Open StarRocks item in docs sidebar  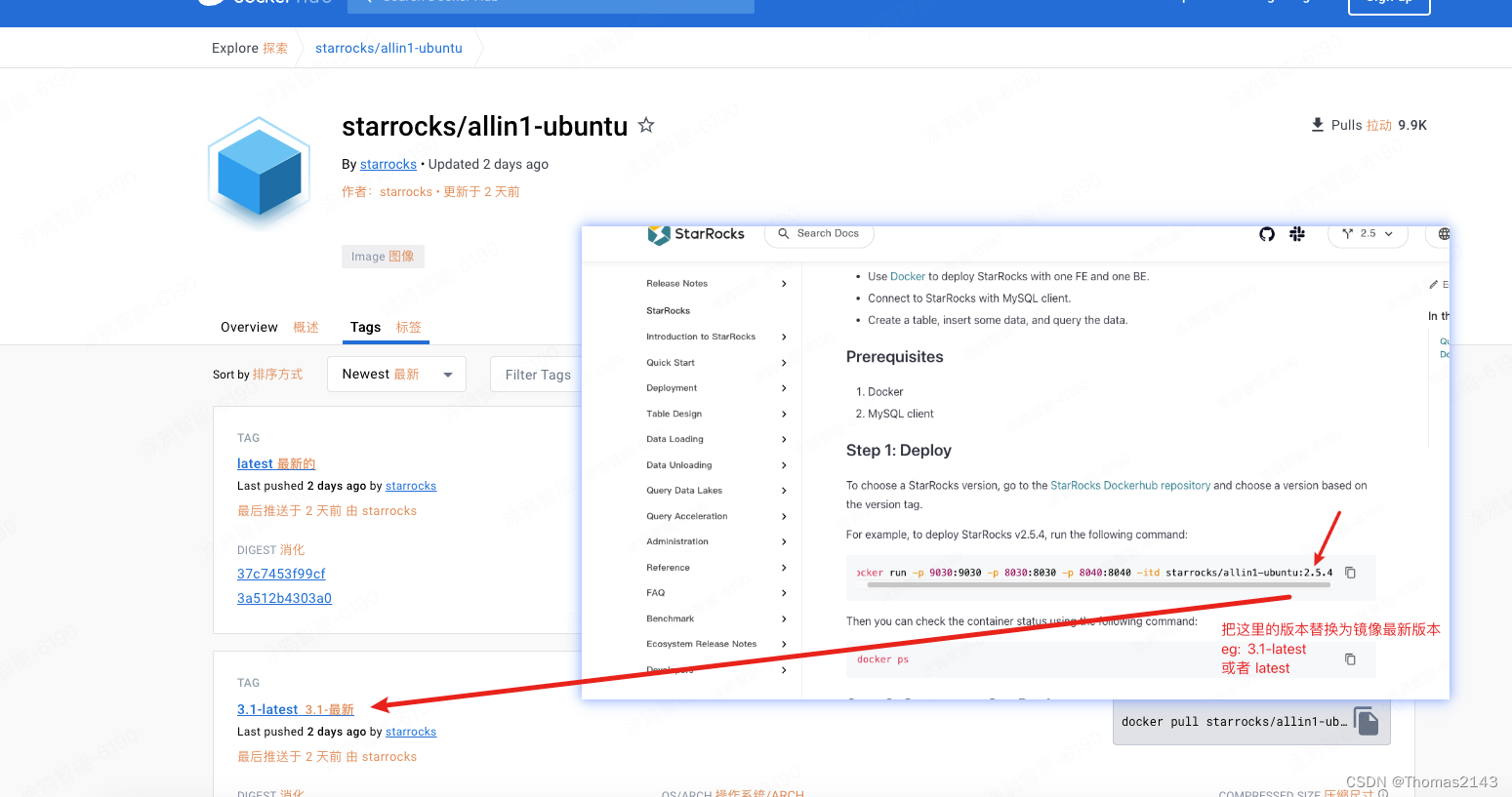point(669,311)
